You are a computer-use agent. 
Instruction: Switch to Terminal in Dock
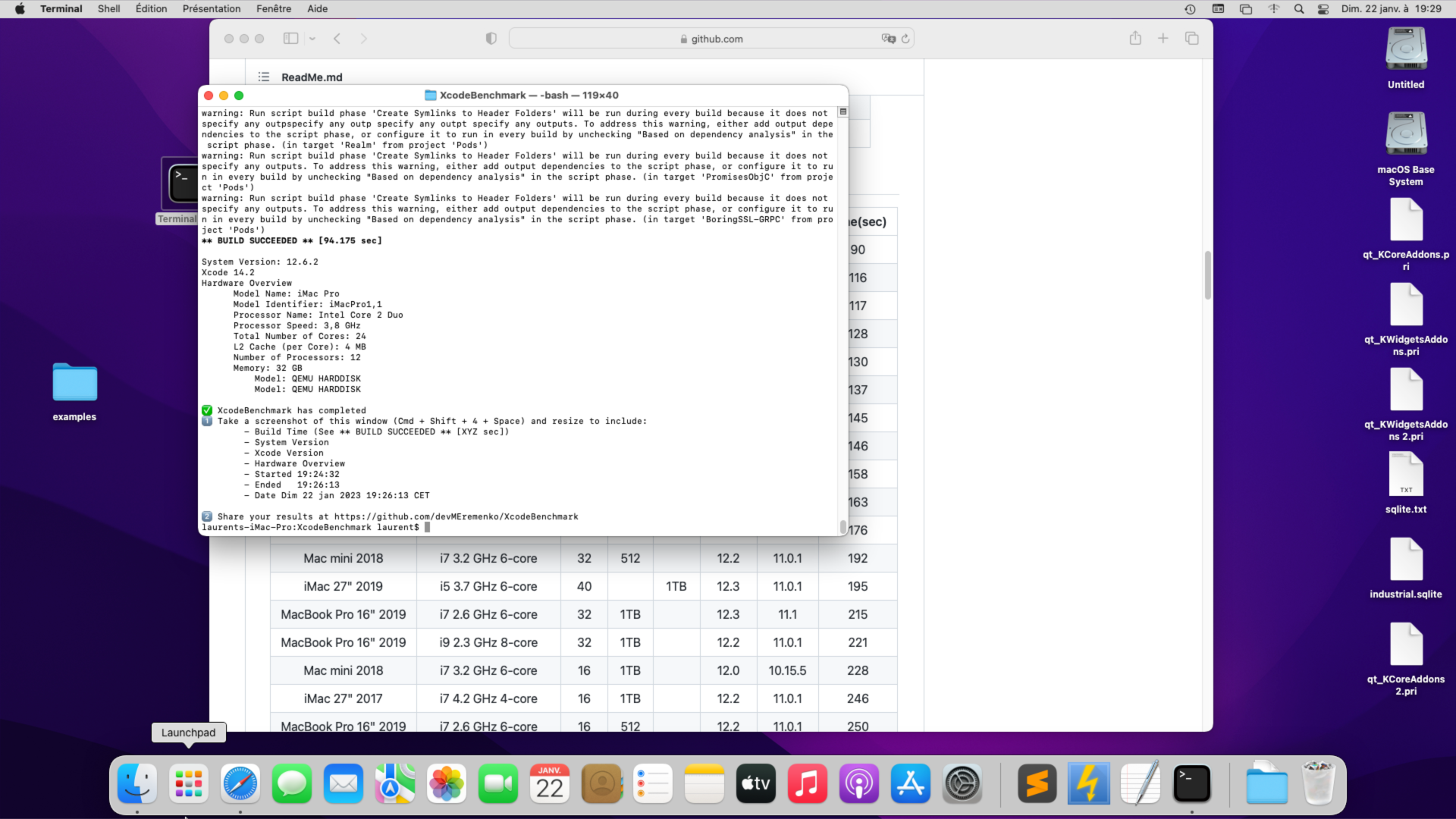point(1192,783)
